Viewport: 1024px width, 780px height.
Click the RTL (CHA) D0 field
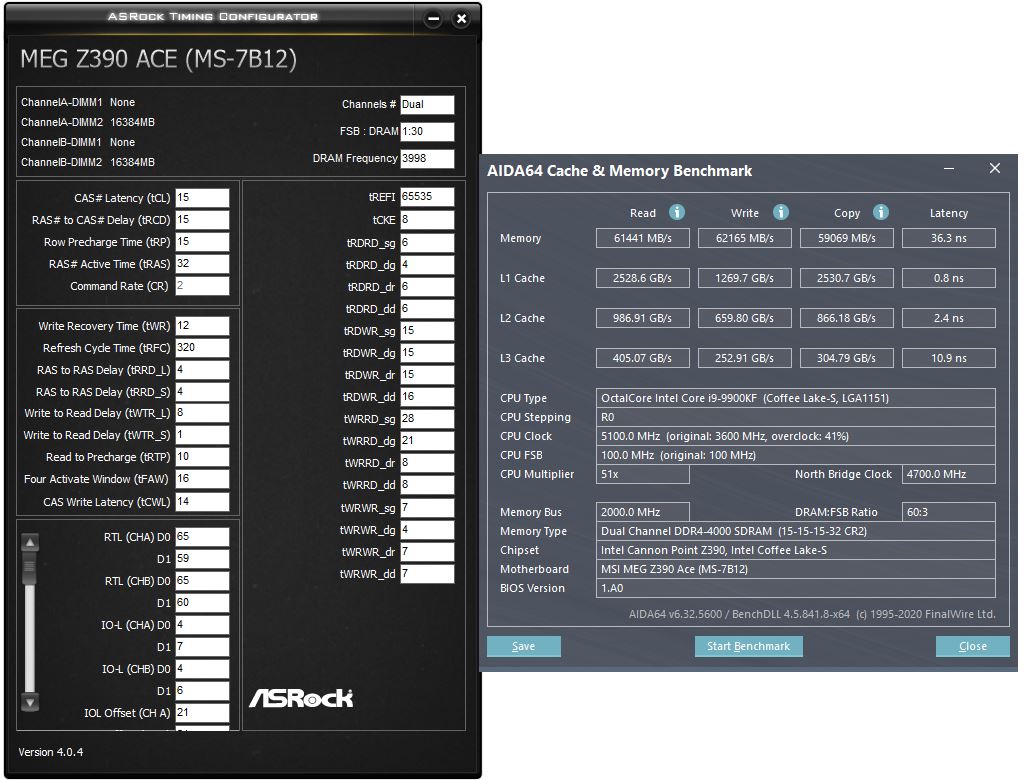coord(202,536)
